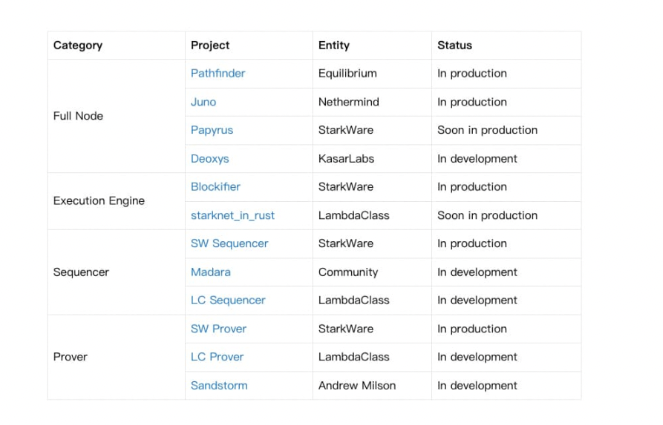Click the Andrew Milson entity cell

point(357,386)
